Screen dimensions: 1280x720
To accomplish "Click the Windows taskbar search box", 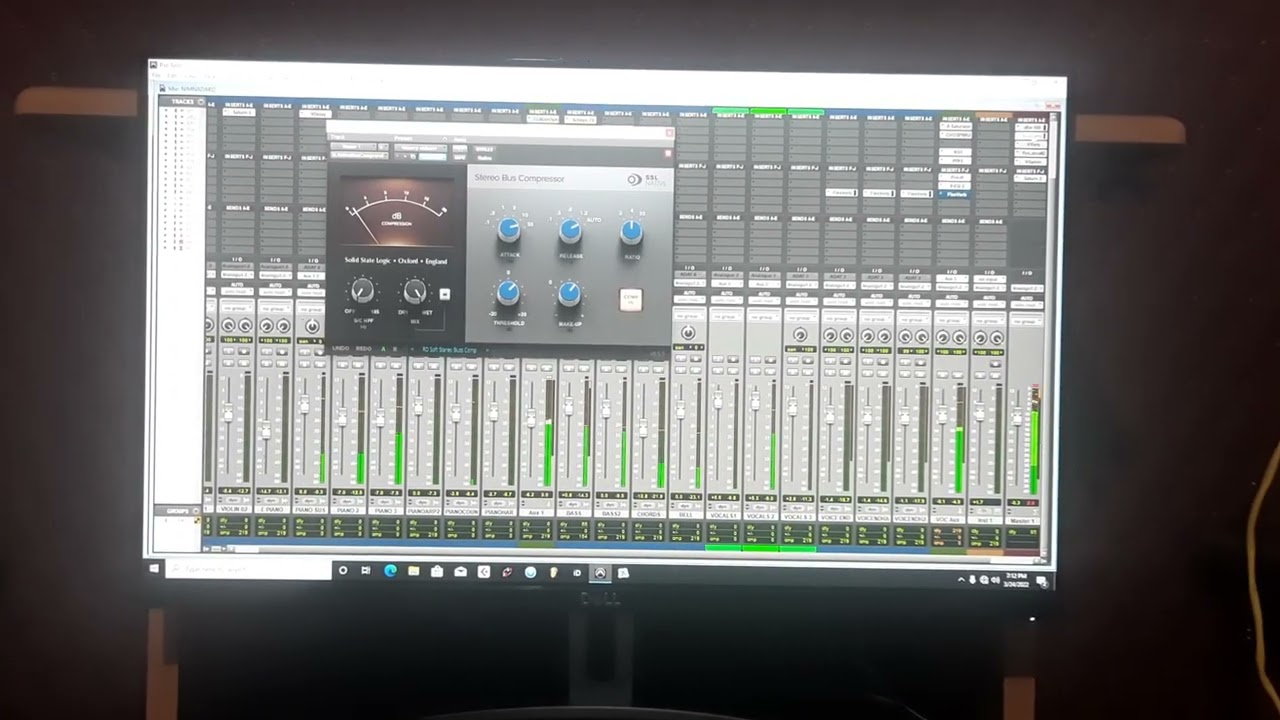I will (248, 570).
